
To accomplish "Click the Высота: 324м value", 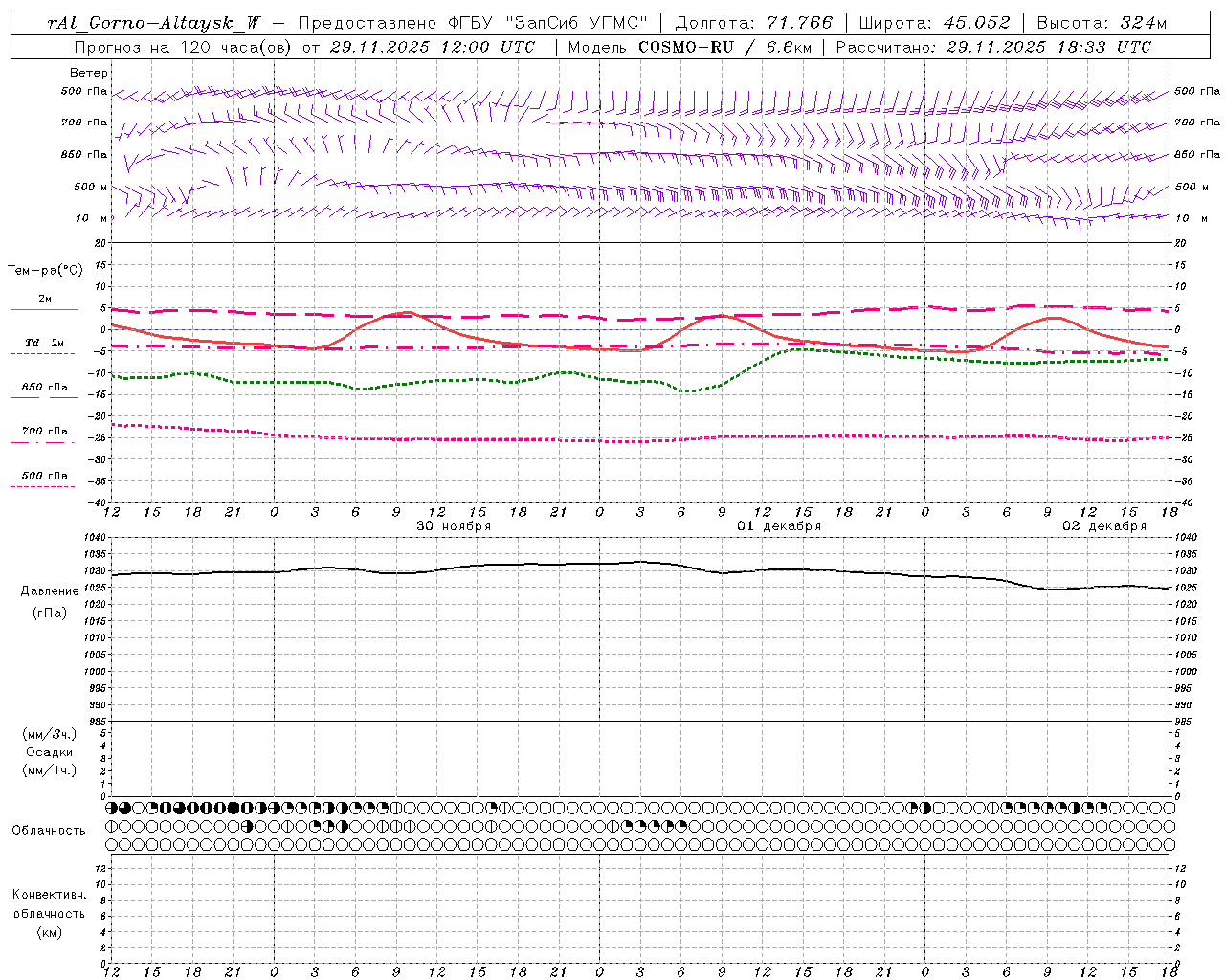I will click(1102, 23).
